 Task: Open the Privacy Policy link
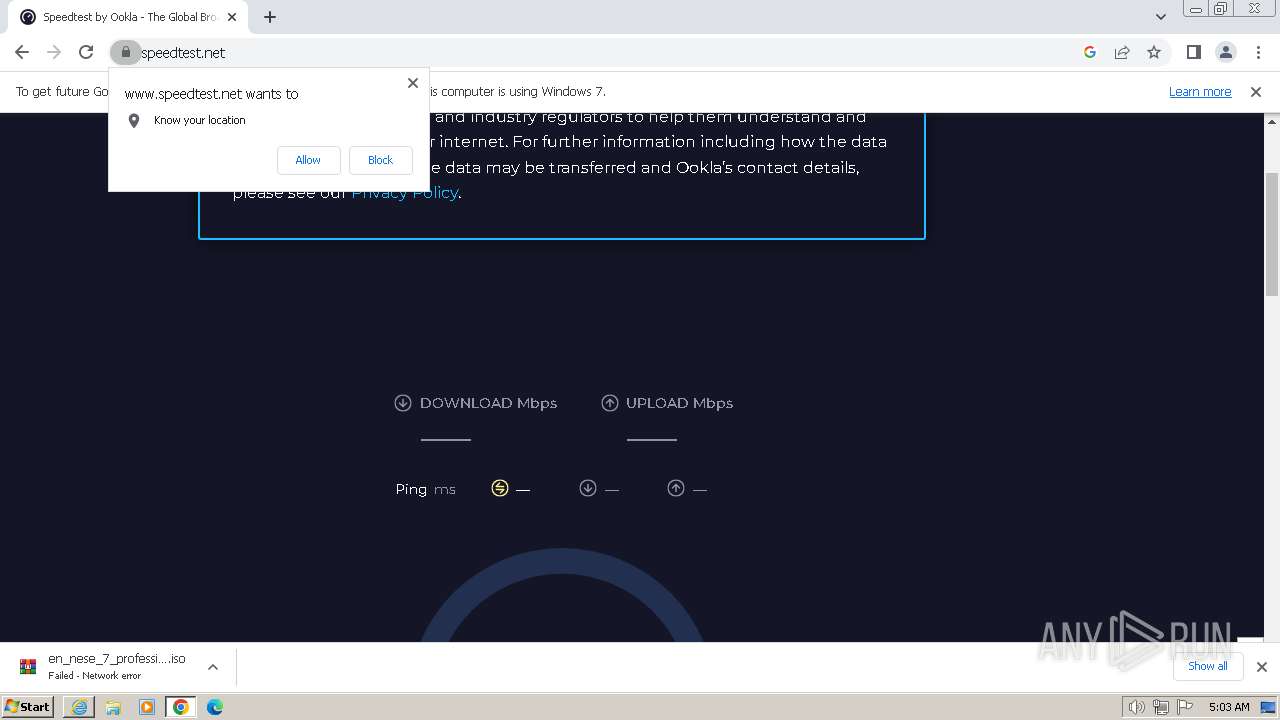coord(404,192)
